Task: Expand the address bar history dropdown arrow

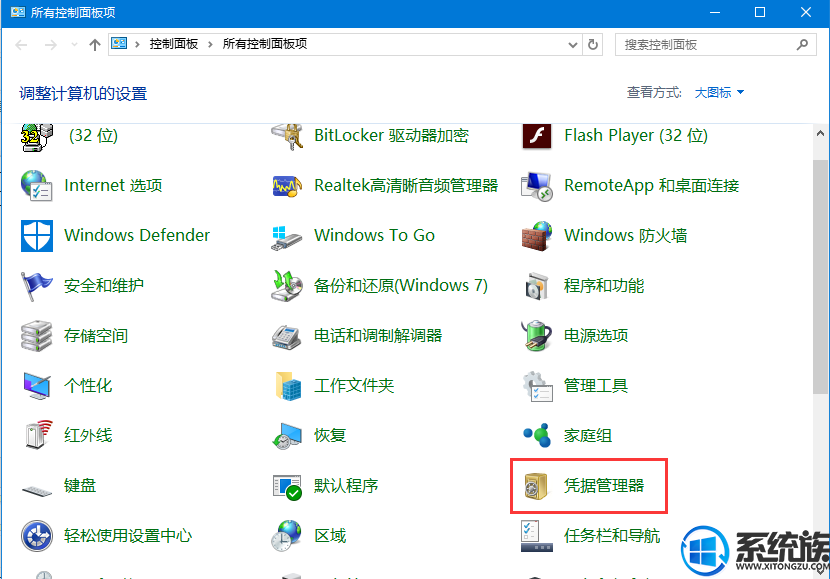Action: point(572,44)
